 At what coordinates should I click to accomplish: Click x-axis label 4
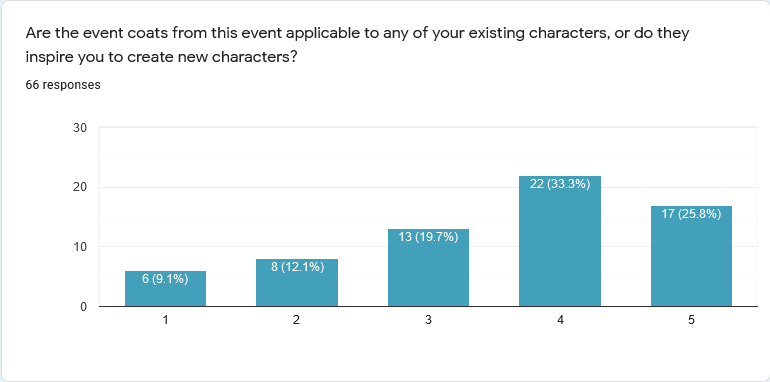[560, 320]
